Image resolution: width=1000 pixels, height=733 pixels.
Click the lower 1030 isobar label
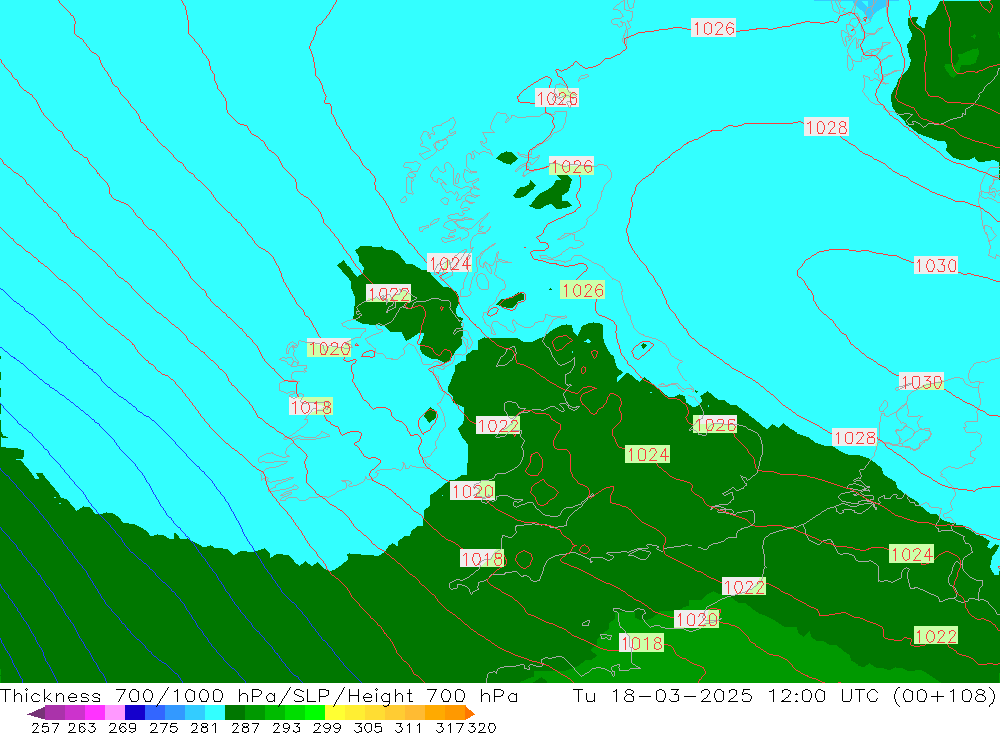921,381
